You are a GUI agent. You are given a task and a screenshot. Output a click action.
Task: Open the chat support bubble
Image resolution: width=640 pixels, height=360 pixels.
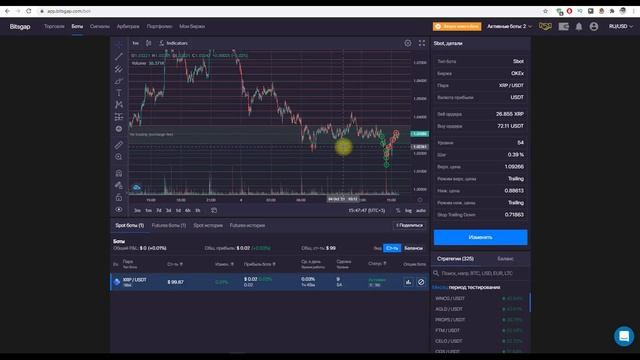[x=624, y=336]
